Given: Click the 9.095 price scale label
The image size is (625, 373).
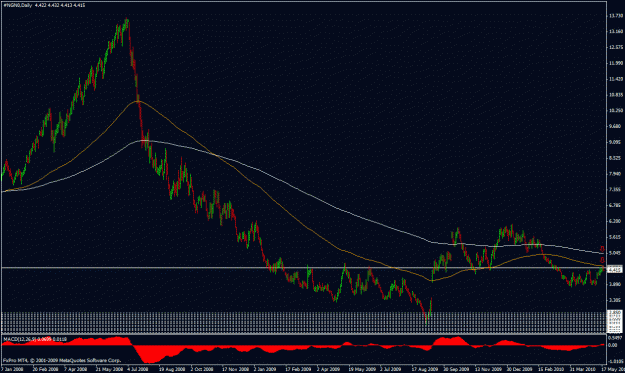Looking at the screenshot, I should click(x=616, y=142).
